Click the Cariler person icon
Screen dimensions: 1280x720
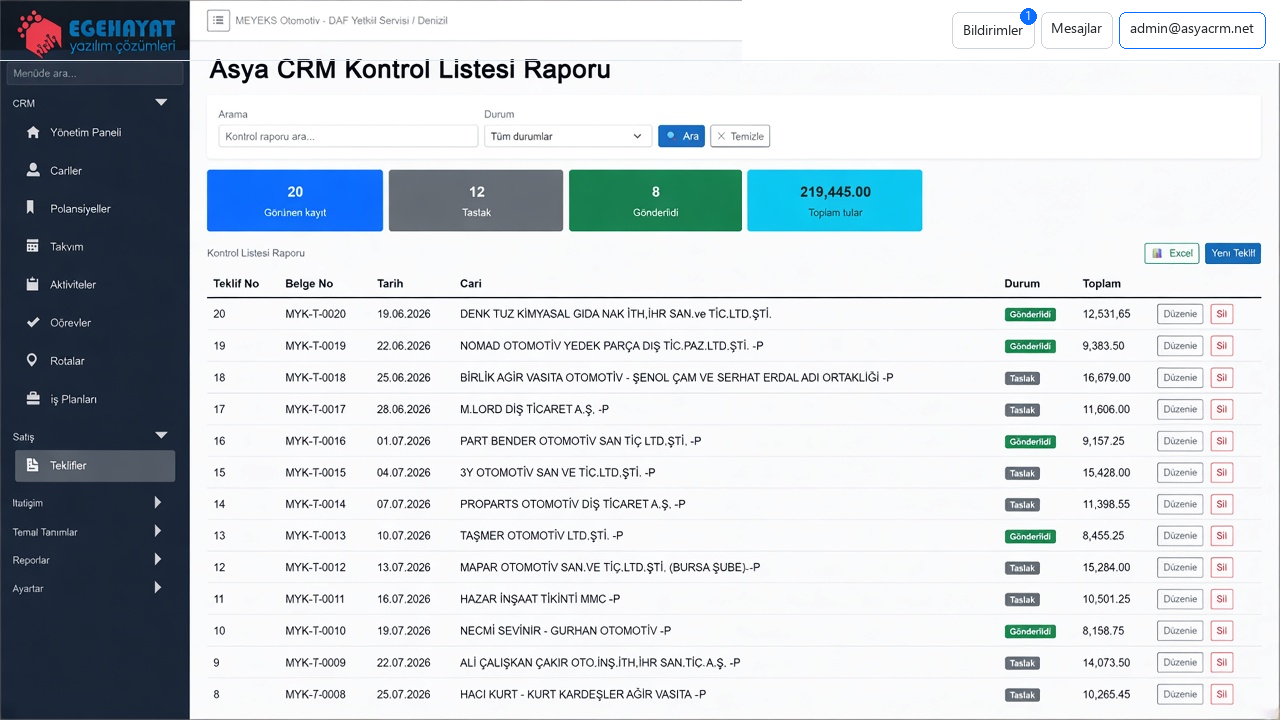click(x=33, y=170)
